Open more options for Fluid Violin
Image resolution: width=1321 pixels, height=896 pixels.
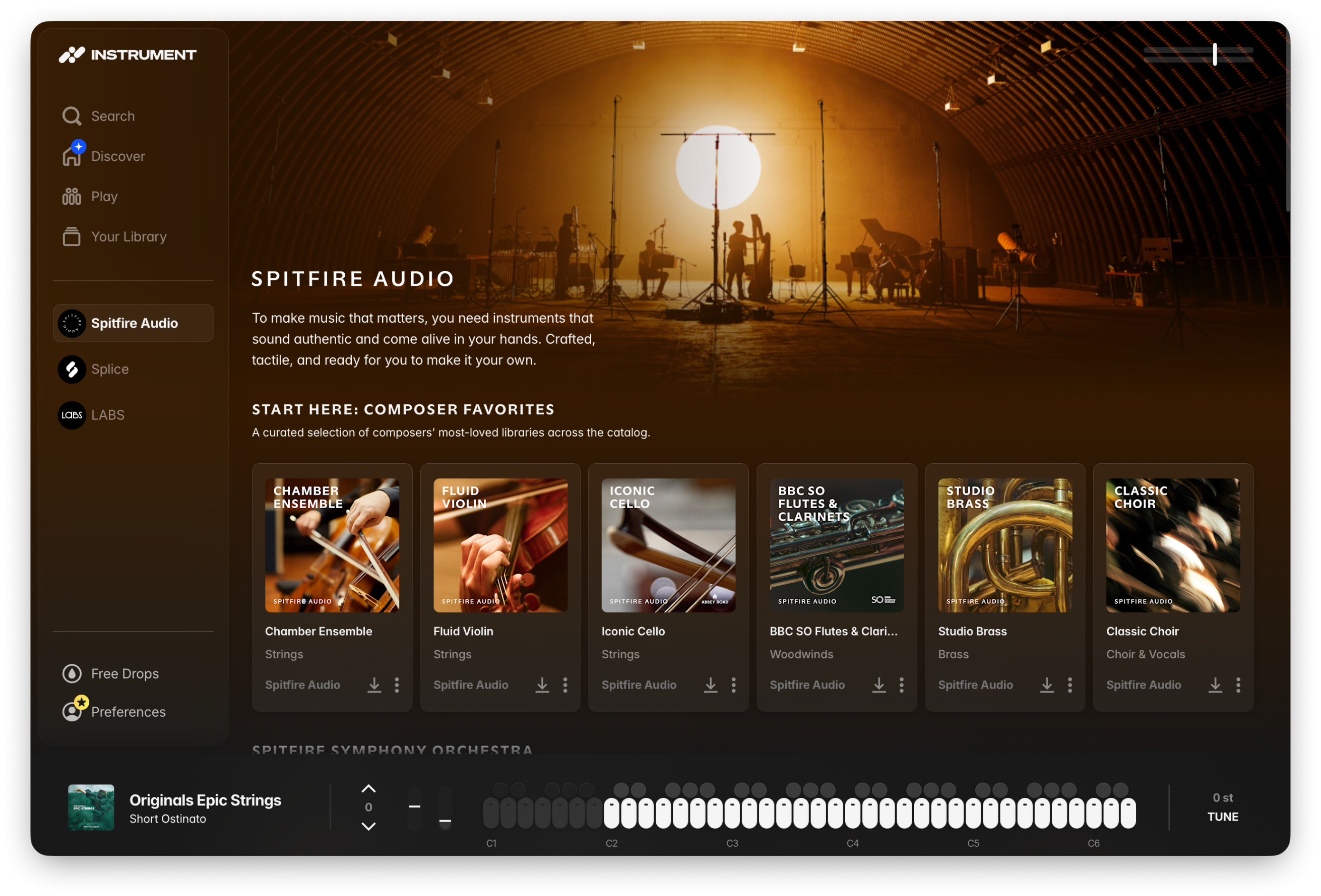pyautogui.click(x=565, y=685)
